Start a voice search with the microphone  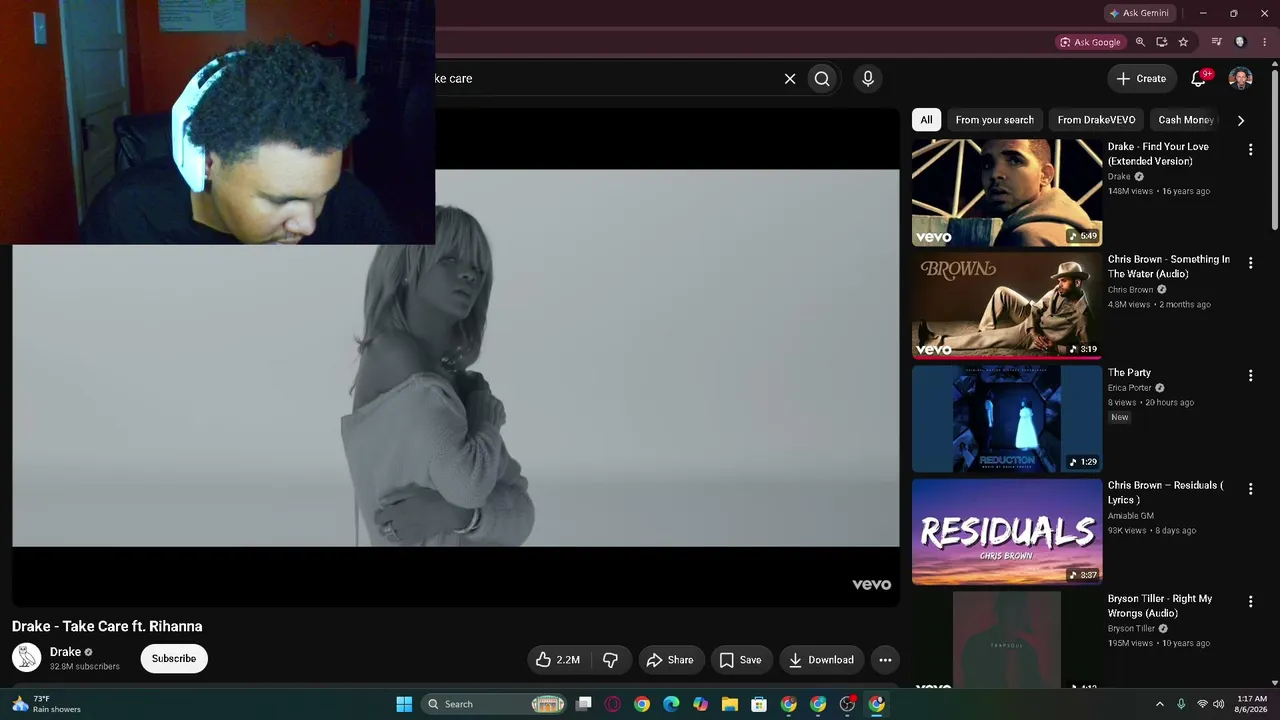coord(868,78)
